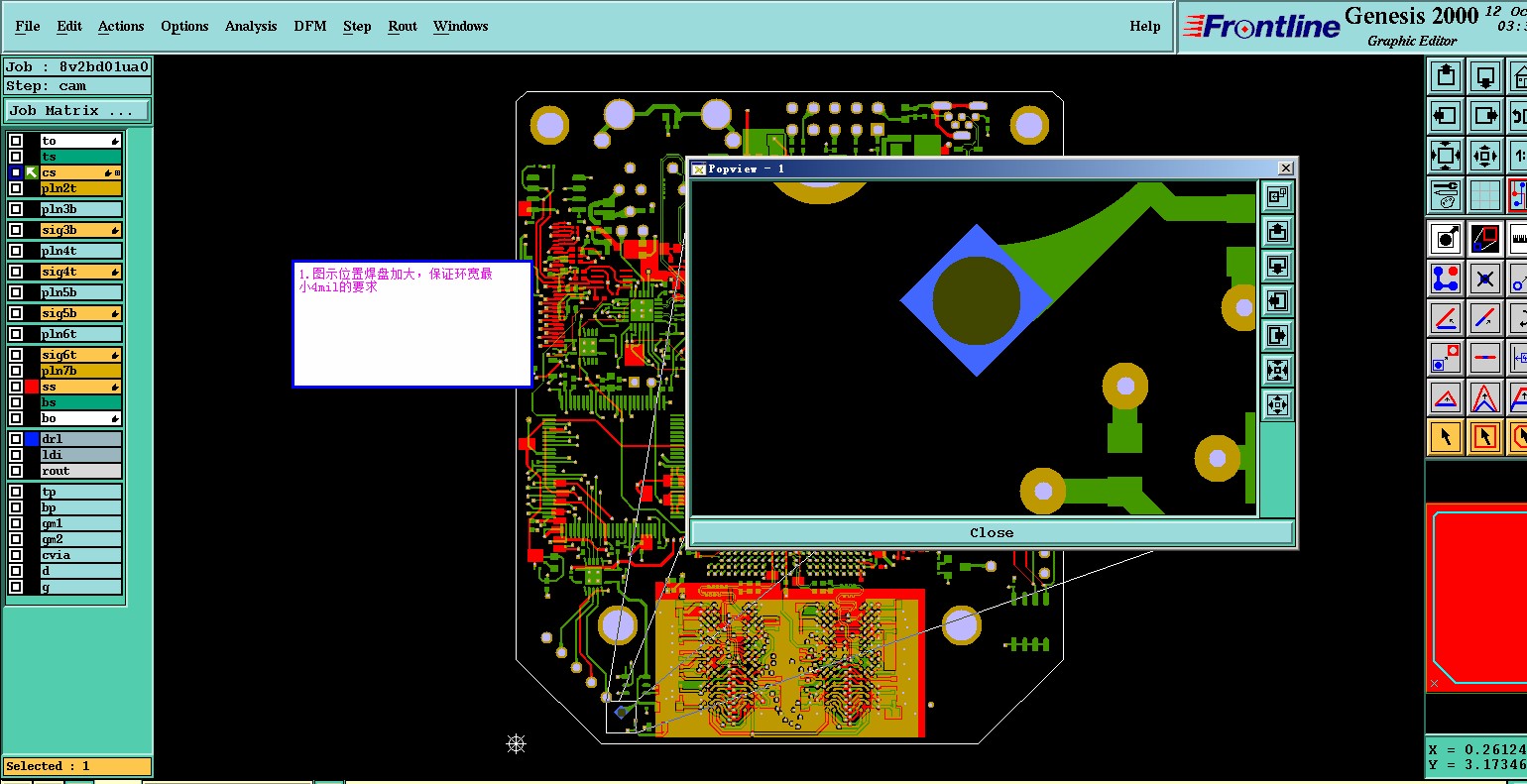
Task: Select the red-blue diagonal line tool
Action: click(x=1485, y=318)
